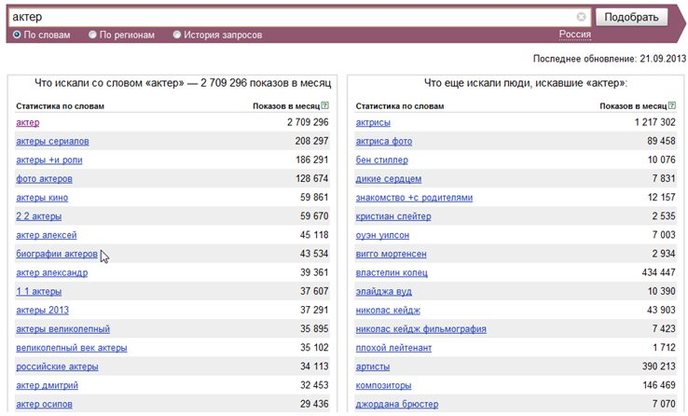Clear the search field with the X icon
The image size is (688, 416).
pyautogui.click(x=581, y=17)
